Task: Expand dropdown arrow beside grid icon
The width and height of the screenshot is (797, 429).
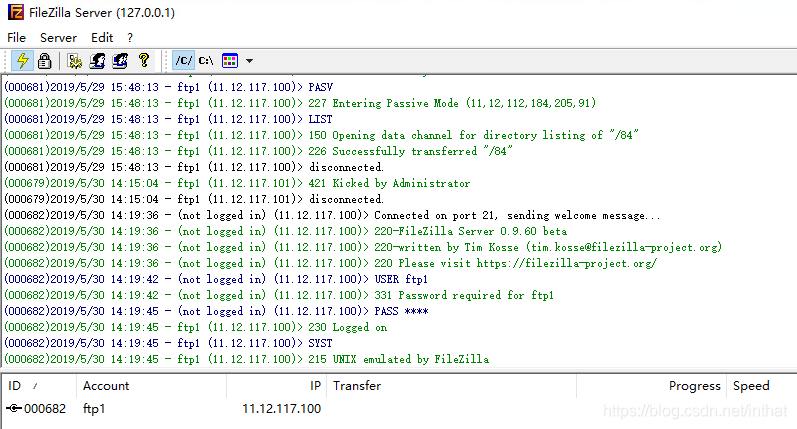Action: pyautogui.click(x=249, y=61)
